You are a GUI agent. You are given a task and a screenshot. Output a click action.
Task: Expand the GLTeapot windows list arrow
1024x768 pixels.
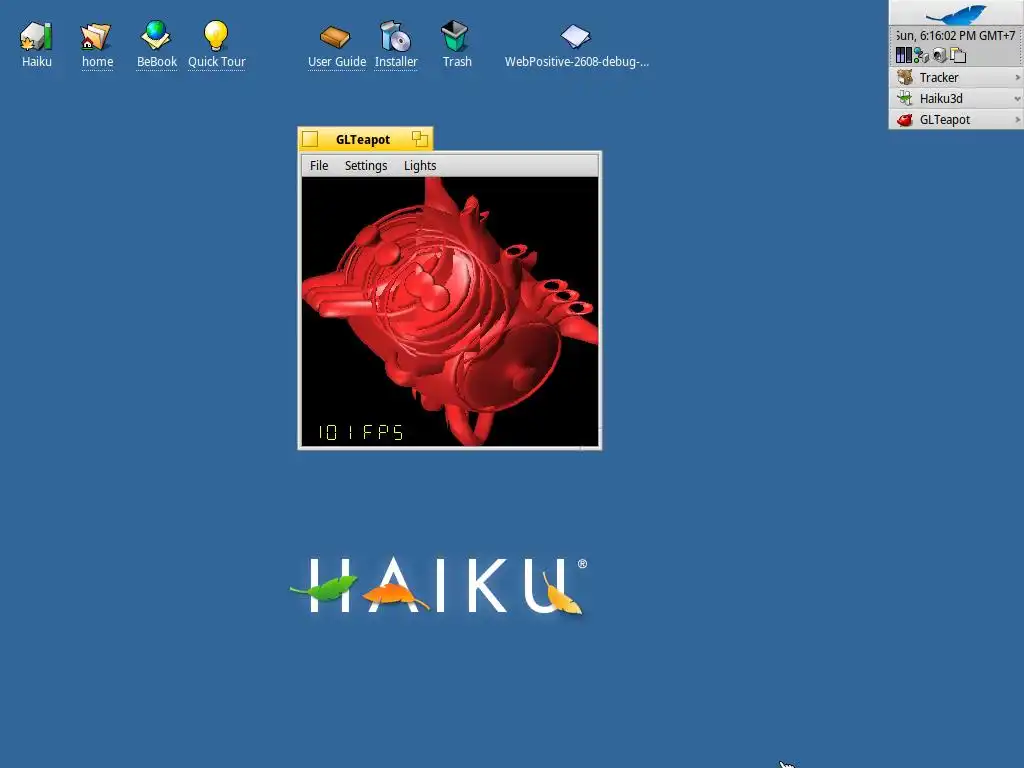point(1017,120)
